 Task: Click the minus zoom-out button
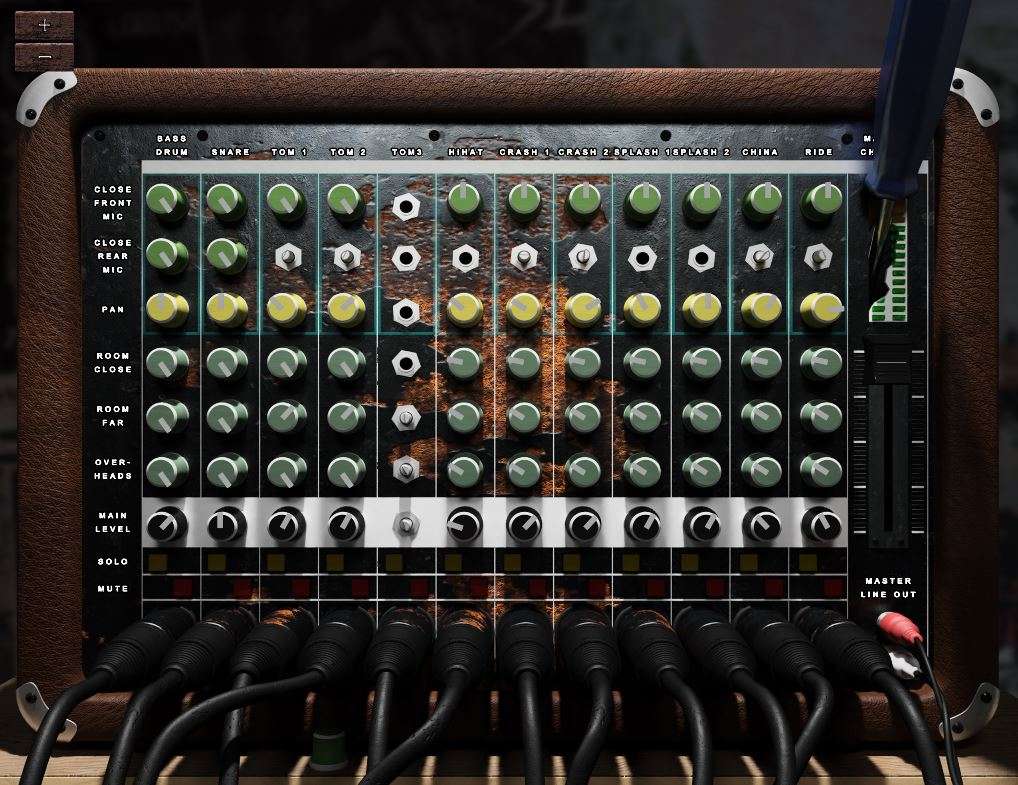tap(44, 57)
